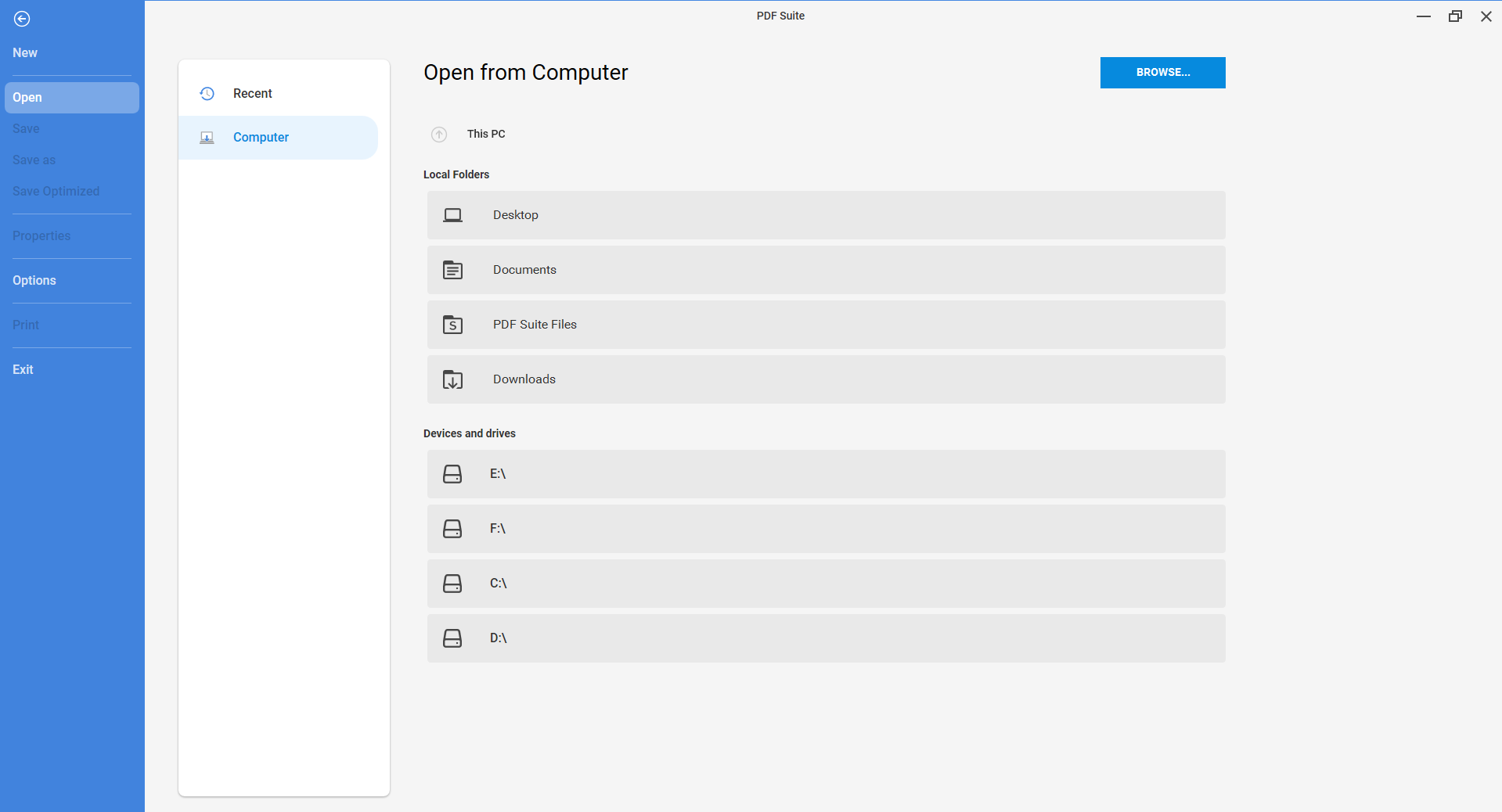Open the PDF Suite Files row
The width and height of the screenshot is (1502, 812).
pyautogui.click(x=826, y=325)
